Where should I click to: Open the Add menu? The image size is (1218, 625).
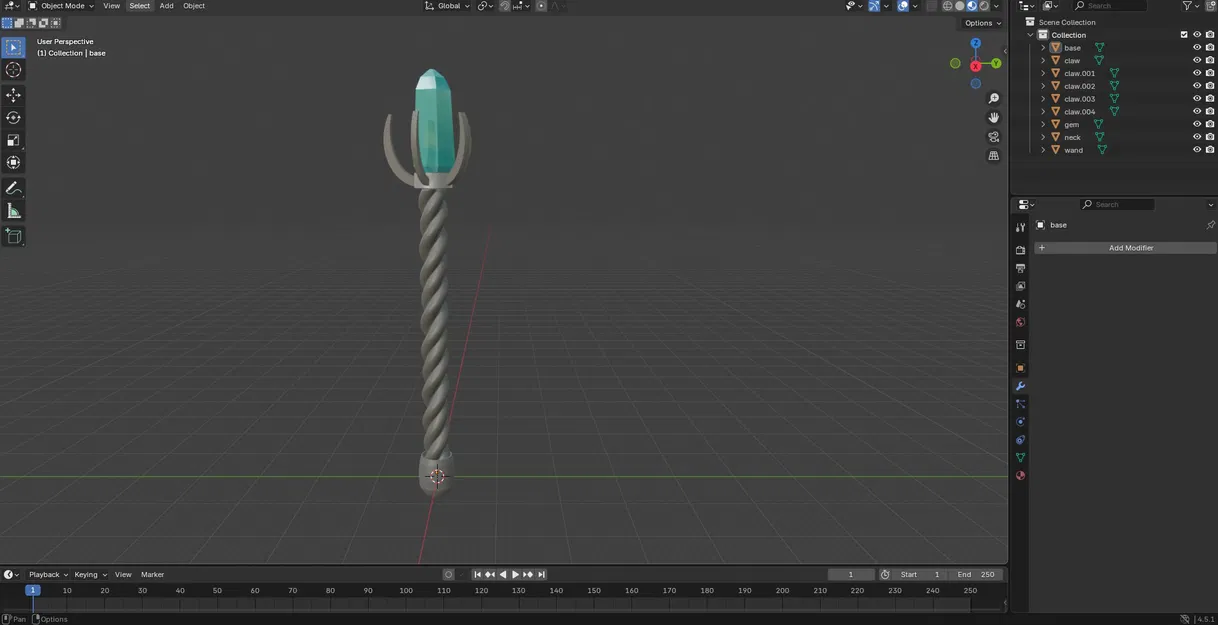(166, 5)
